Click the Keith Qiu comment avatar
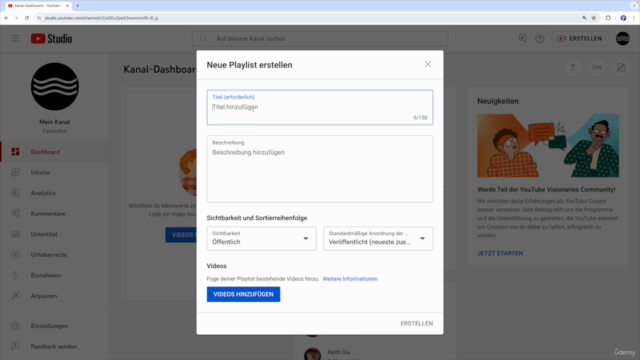This screenshot has width=640, height=360. point(312,354)
